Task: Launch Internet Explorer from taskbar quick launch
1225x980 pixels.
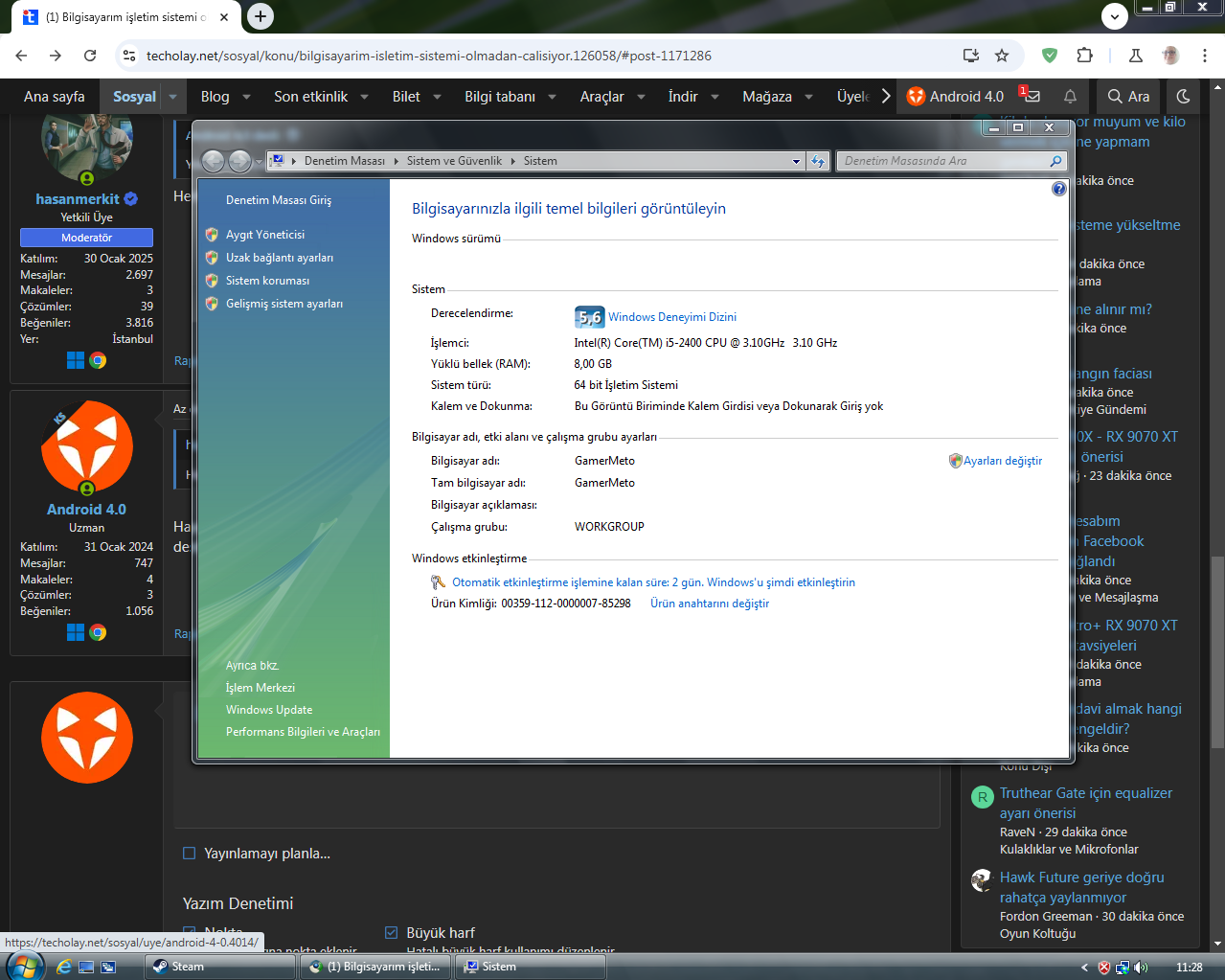Action: [63, 967]
